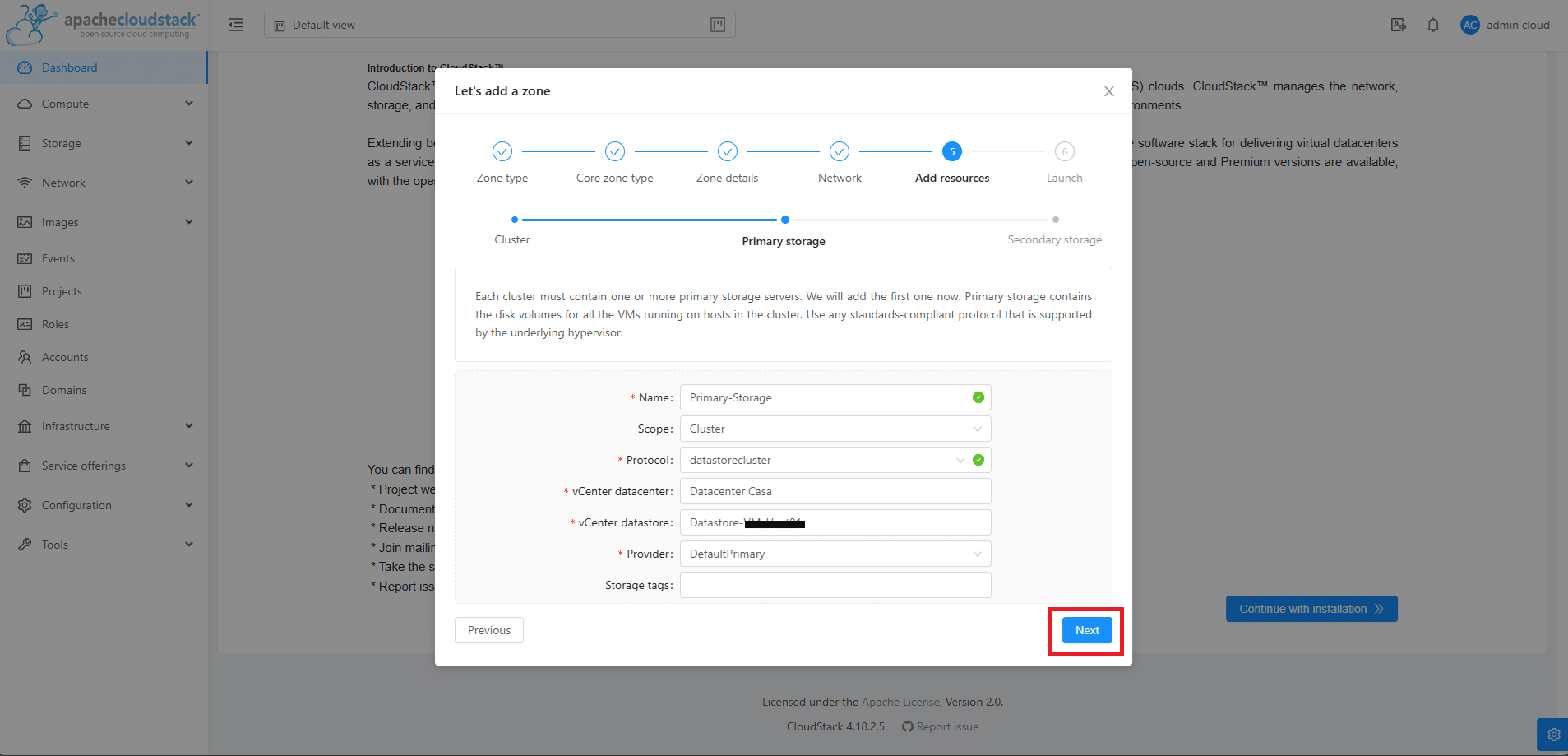Edit the Name field Primary-Storage
Screen dimensions: 1568x756
click(x=835, y=397)
